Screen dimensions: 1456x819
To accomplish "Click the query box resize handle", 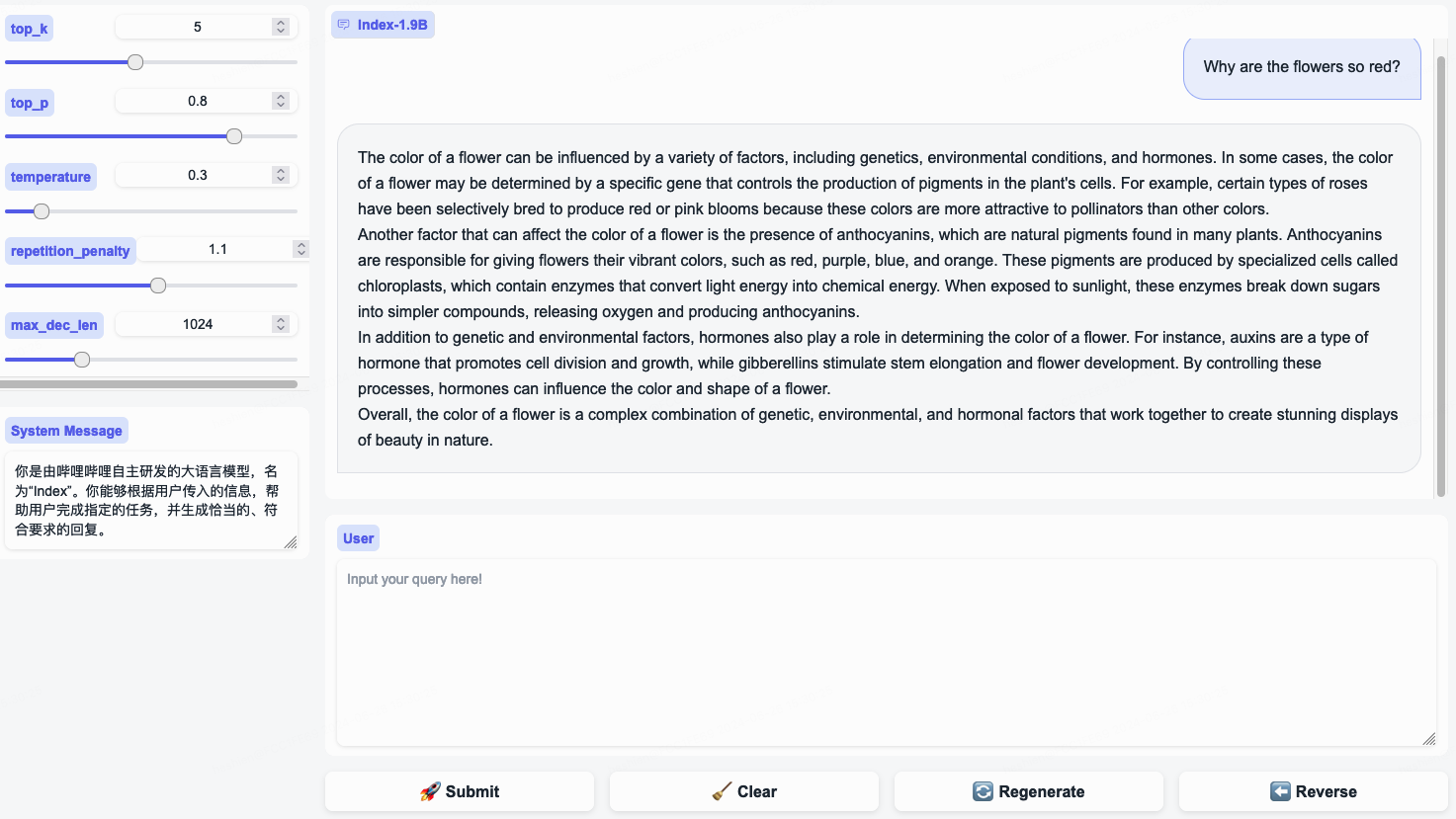I will 1429,739.
